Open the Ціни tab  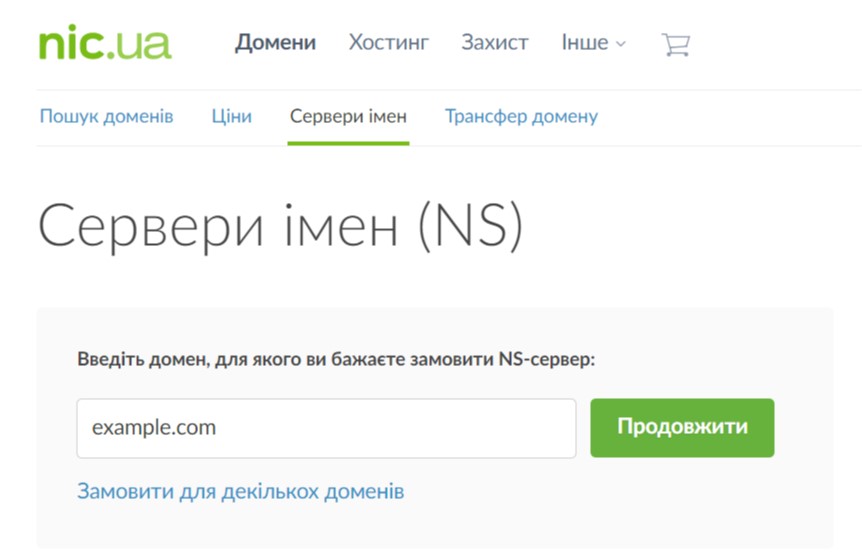[231, 116]
